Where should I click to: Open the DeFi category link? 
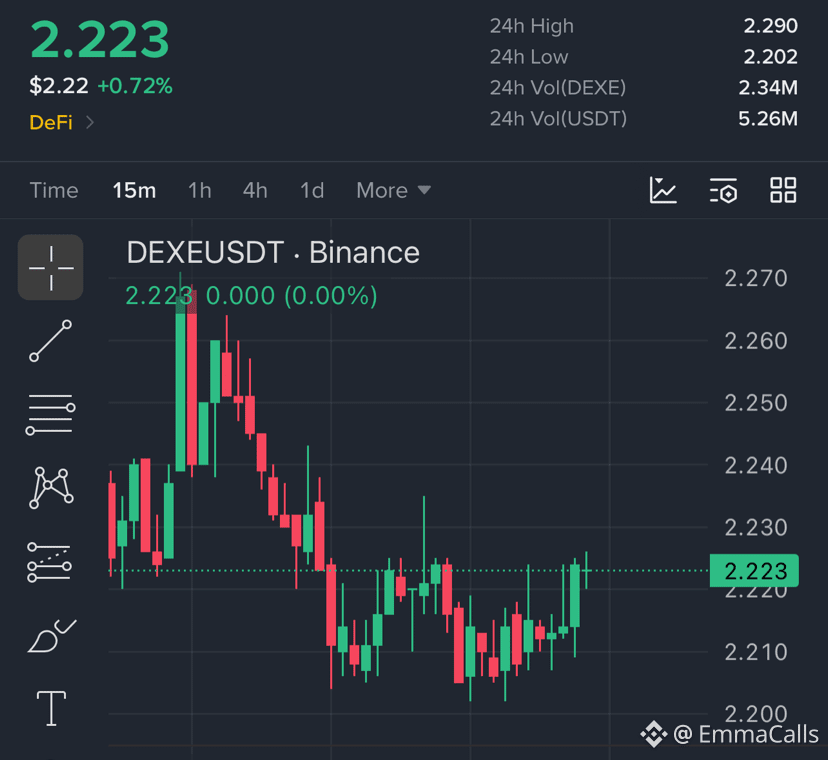(x=51, y=123)
